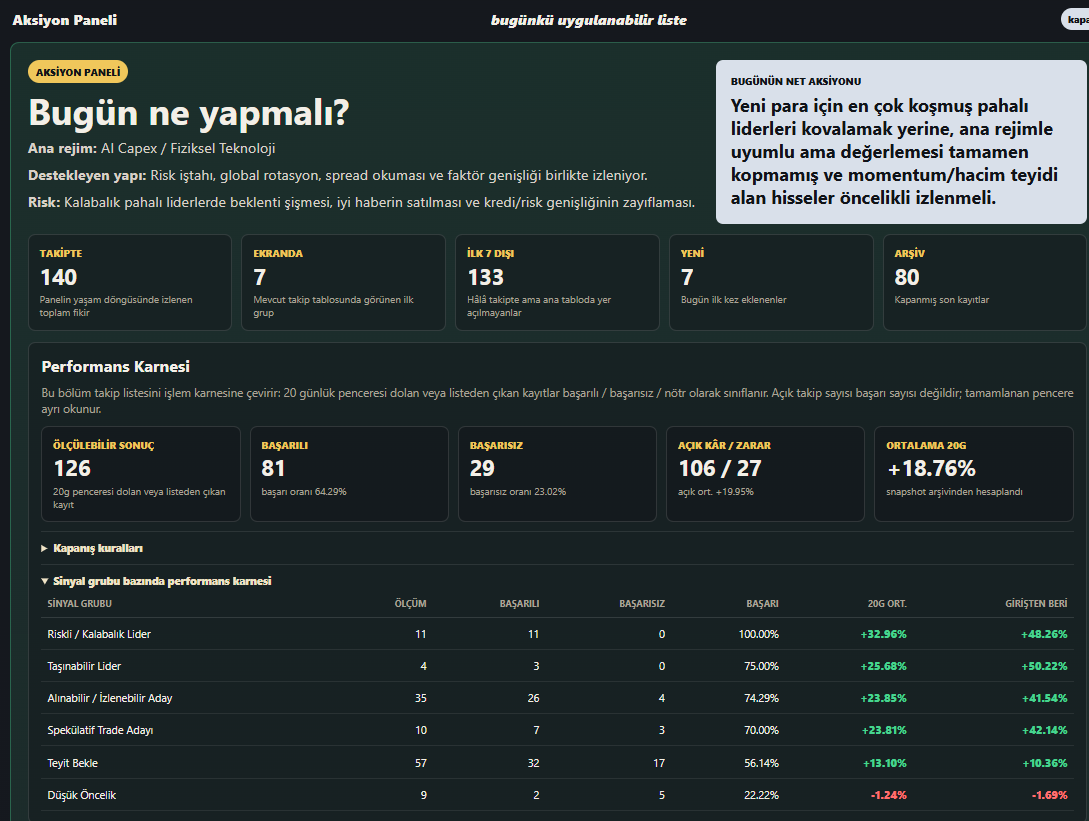Click the BUGÜNÜN NET AKSİYONU box
The width and height of the screenshot is (1089, 821).
click(901, 142)
